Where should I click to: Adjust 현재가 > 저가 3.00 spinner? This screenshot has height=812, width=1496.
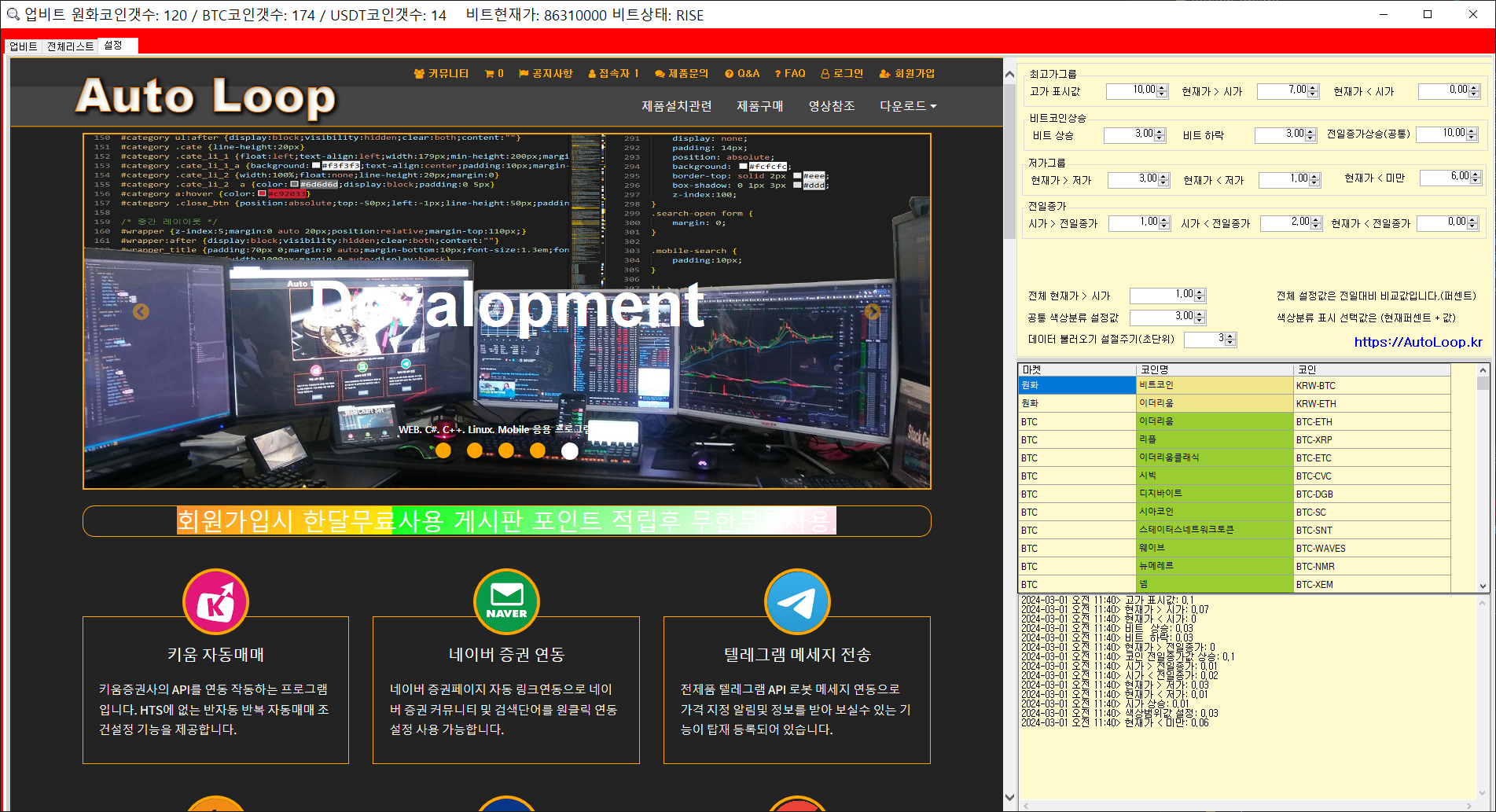click(1164, 180)
